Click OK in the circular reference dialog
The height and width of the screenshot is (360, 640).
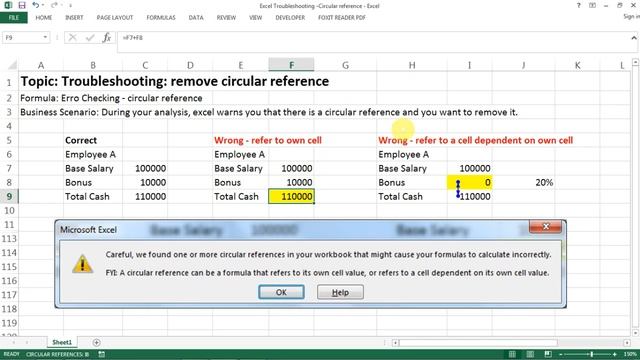pos(281,292)
